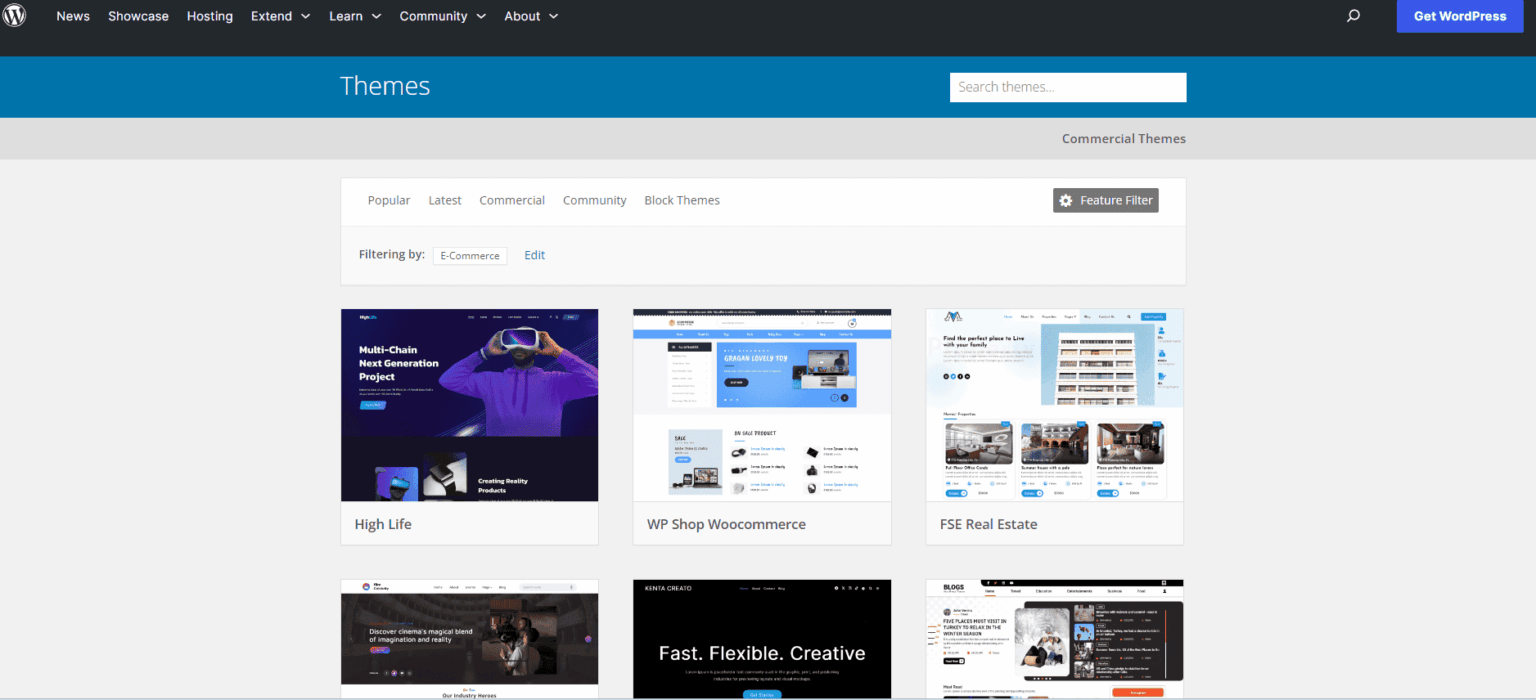Click the Get WordPress button
Viewport: 1536px width, 700px height.
[x=1459, y=16]
